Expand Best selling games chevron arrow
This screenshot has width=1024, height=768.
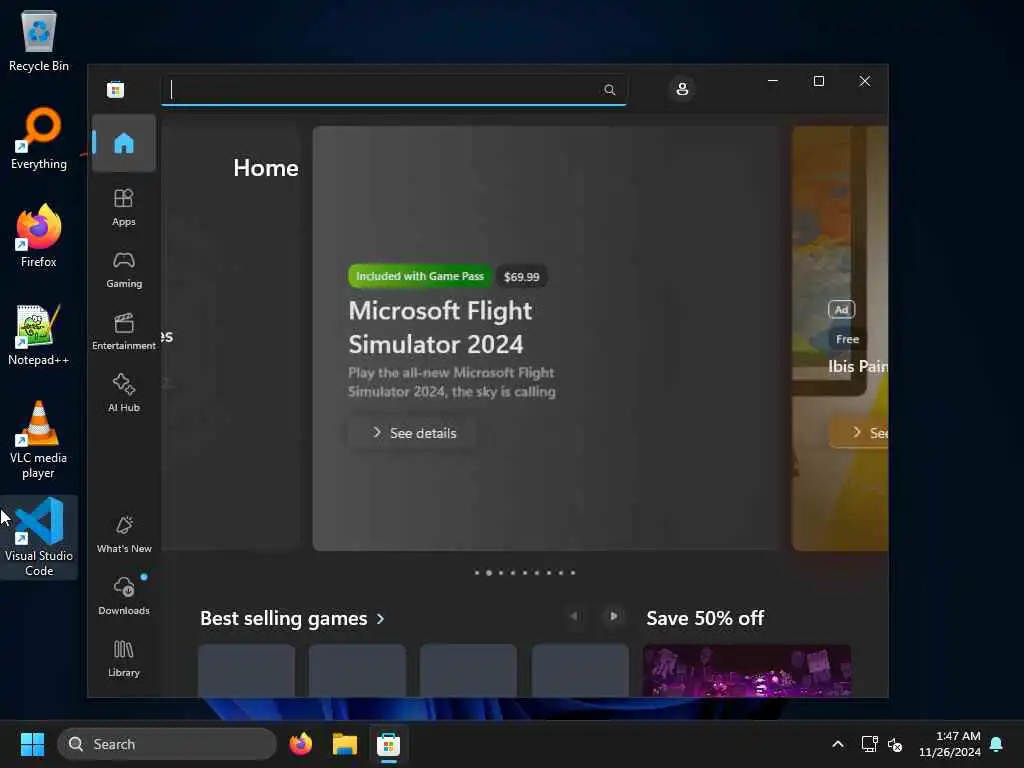[x=381, y=618]
